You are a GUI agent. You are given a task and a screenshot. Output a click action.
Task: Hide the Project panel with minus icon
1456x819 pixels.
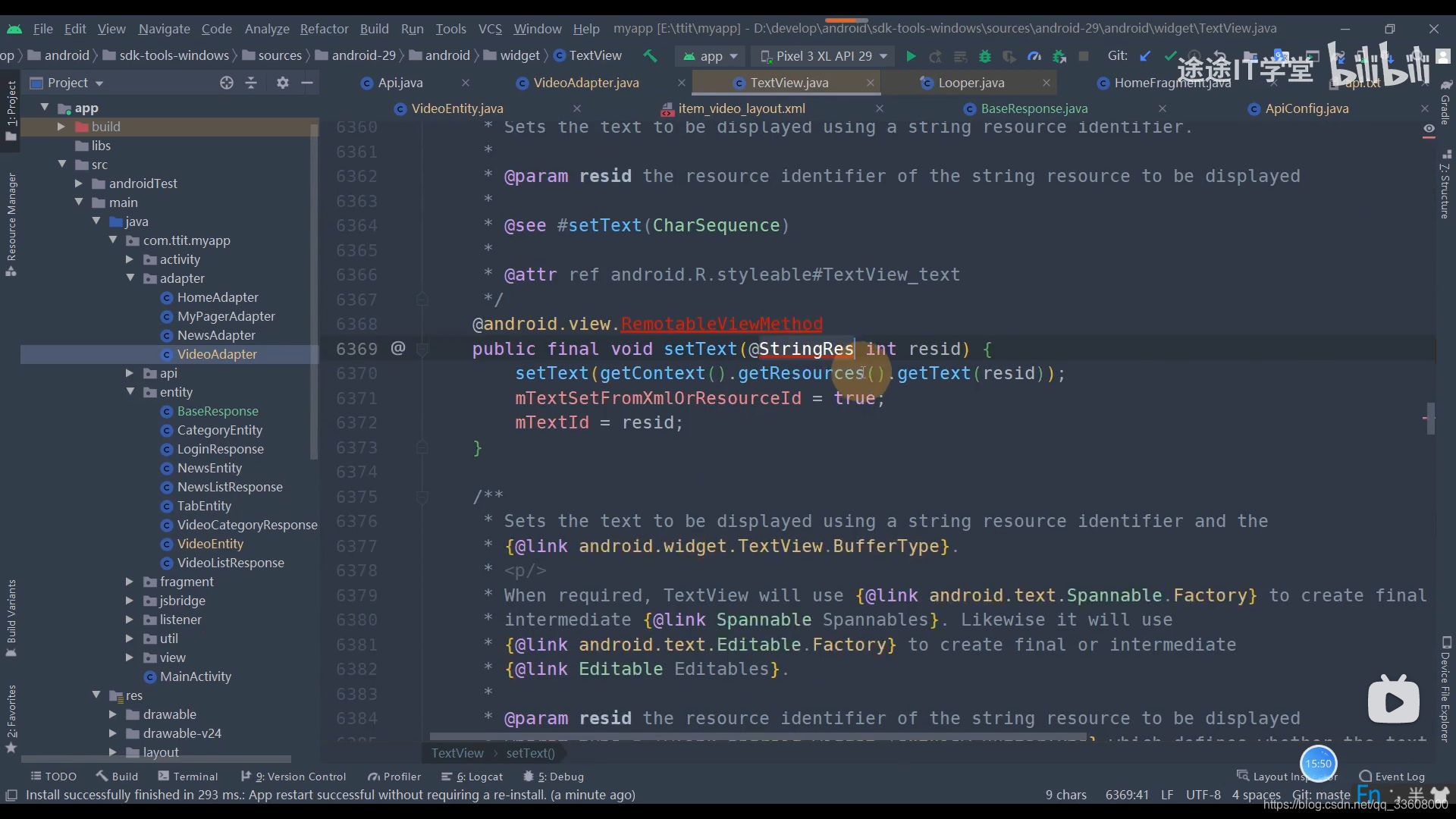click(x=307, y=83)
